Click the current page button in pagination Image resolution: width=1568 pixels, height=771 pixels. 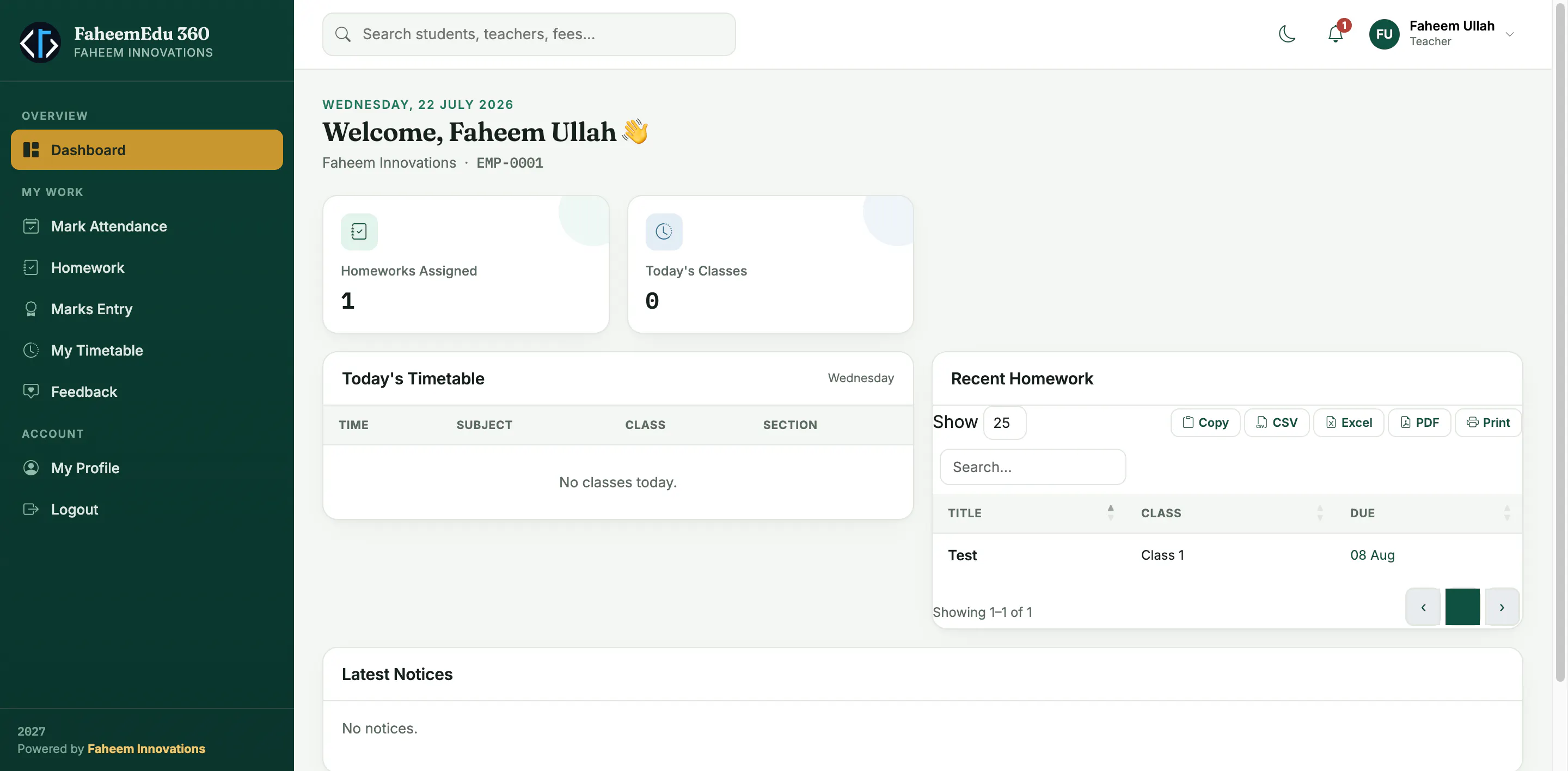point(1462,607)
